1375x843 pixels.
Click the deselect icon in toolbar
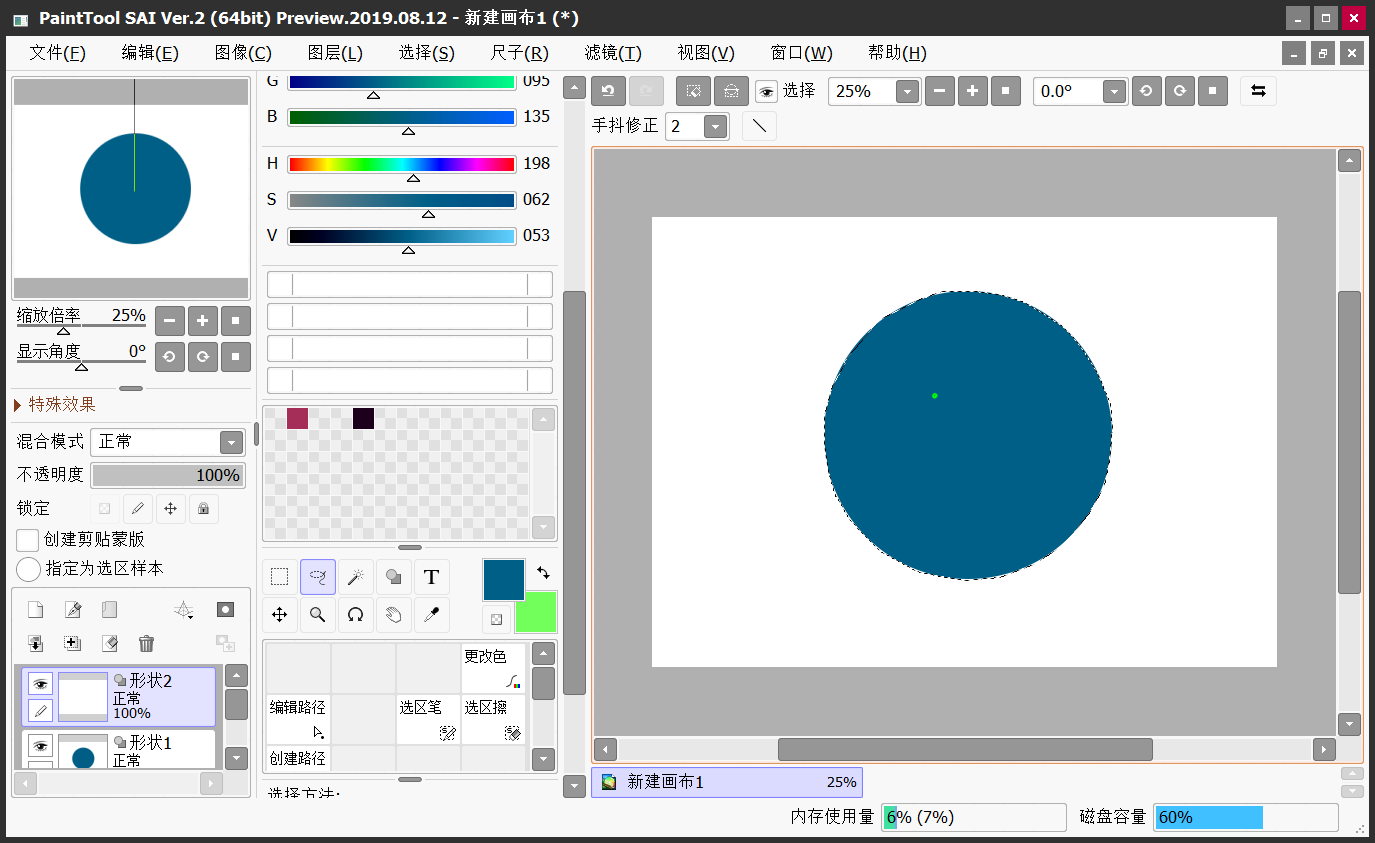(x=693, y=91)
